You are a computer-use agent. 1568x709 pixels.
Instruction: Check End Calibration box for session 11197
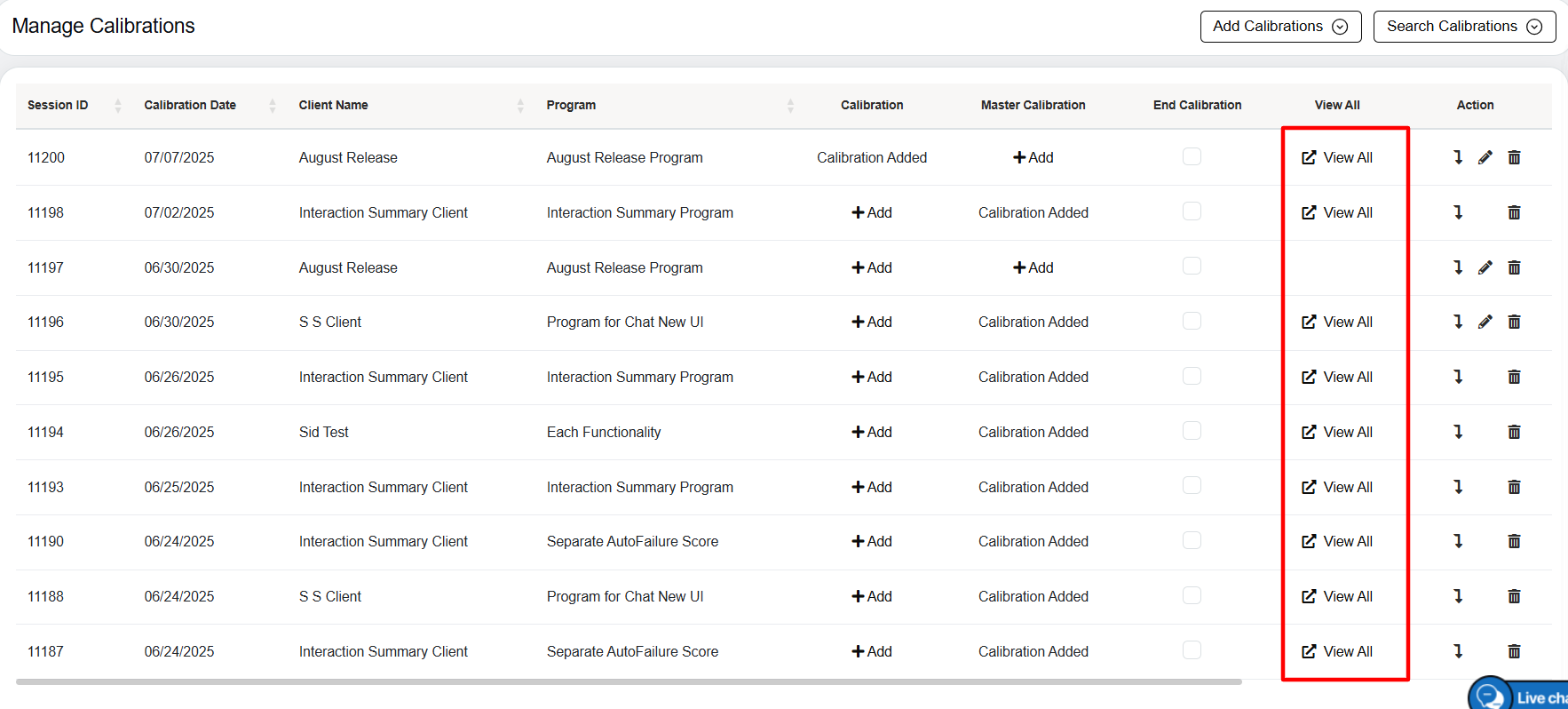[1192, 267]
